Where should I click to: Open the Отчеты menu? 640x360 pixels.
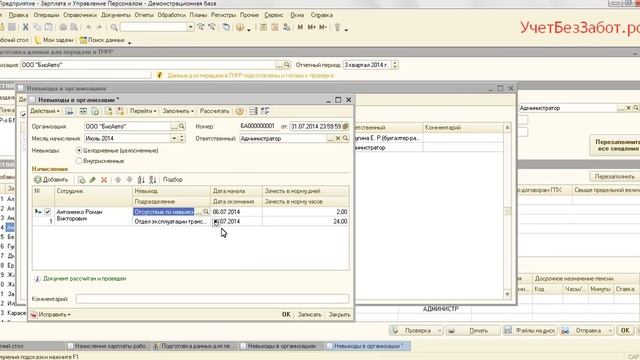pos(144,15)
